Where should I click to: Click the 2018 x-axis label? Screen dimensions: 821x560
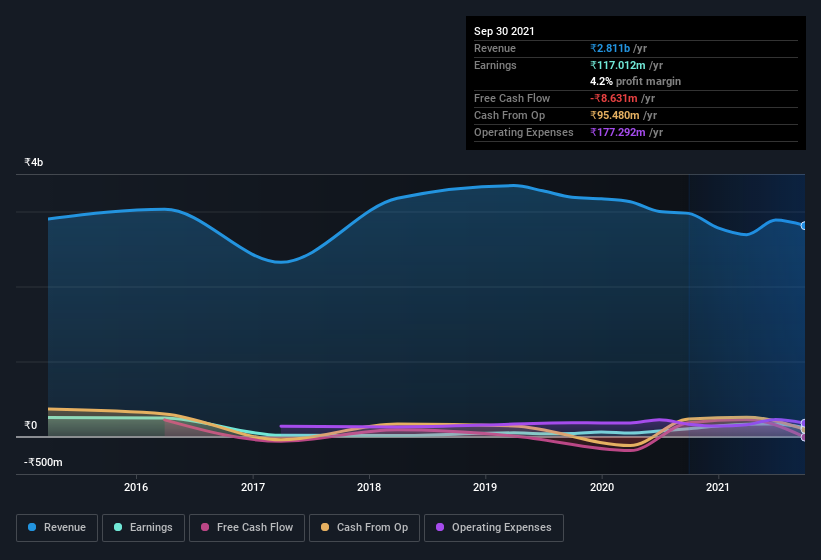pos(369,487)
